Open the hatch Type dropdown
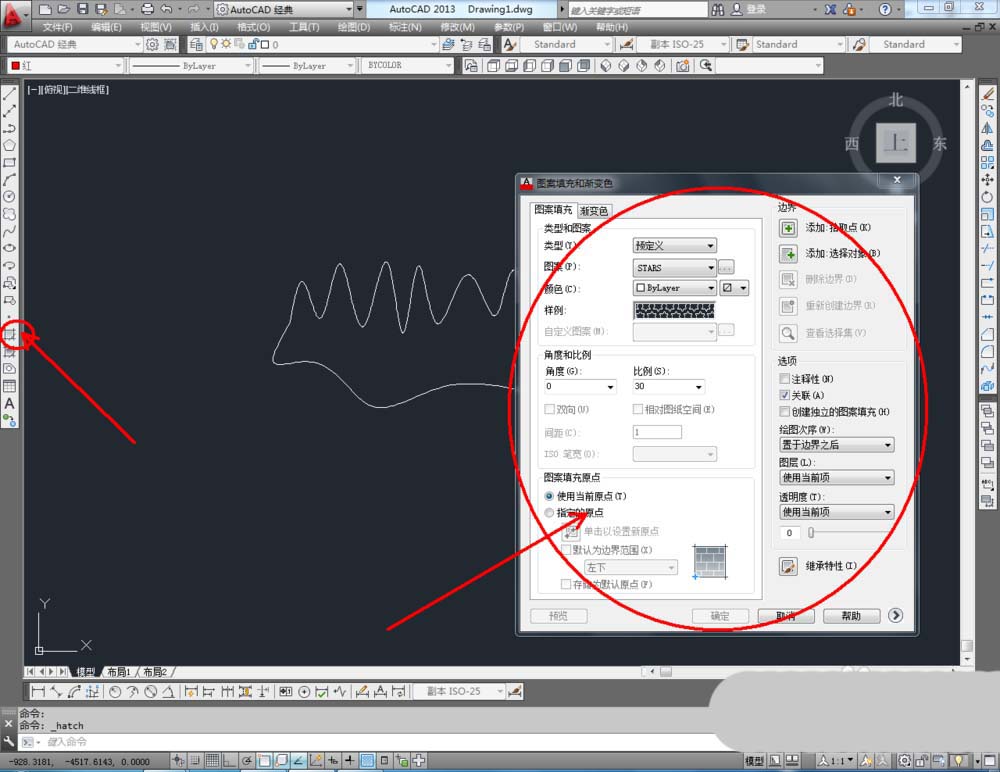This screenshot has width=1000, height=772. [x=675, y=246]
